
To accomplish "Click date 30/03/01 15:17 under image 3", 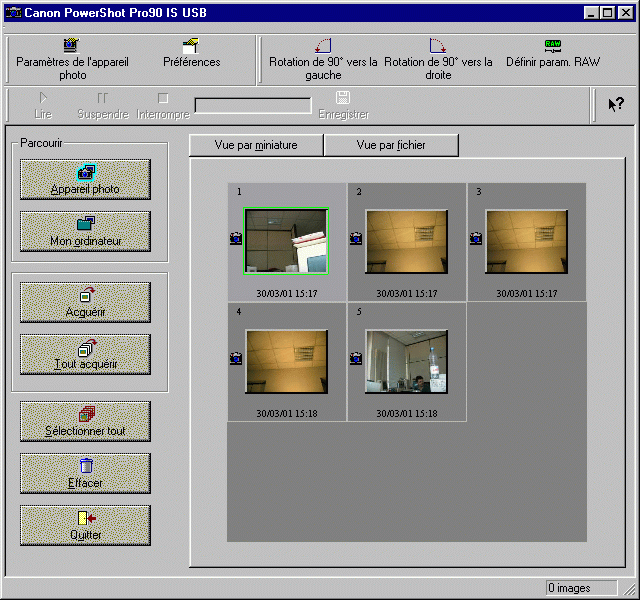I will pos(527,293).
